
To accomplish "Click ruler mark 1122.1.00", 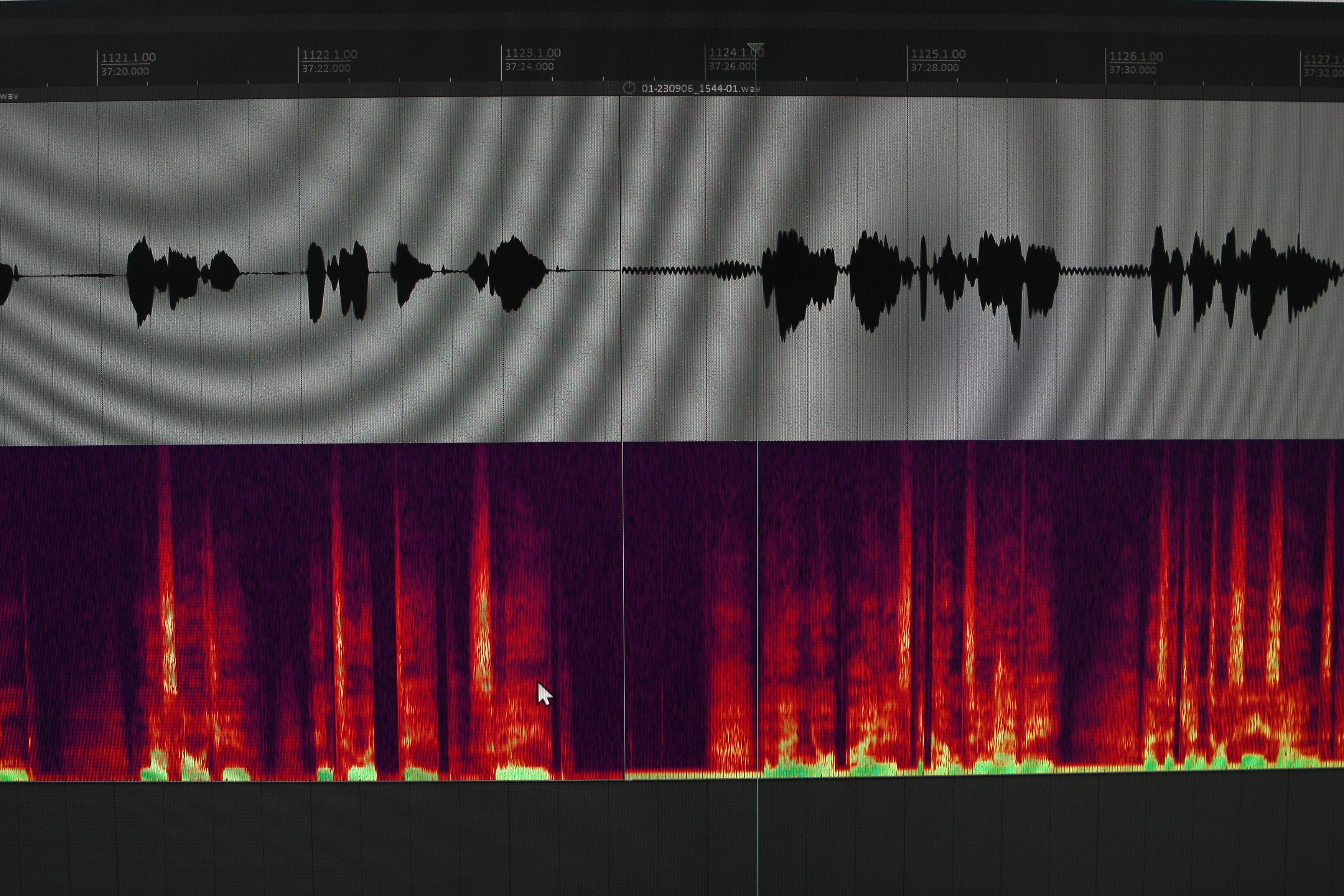I will coord(330,55).
